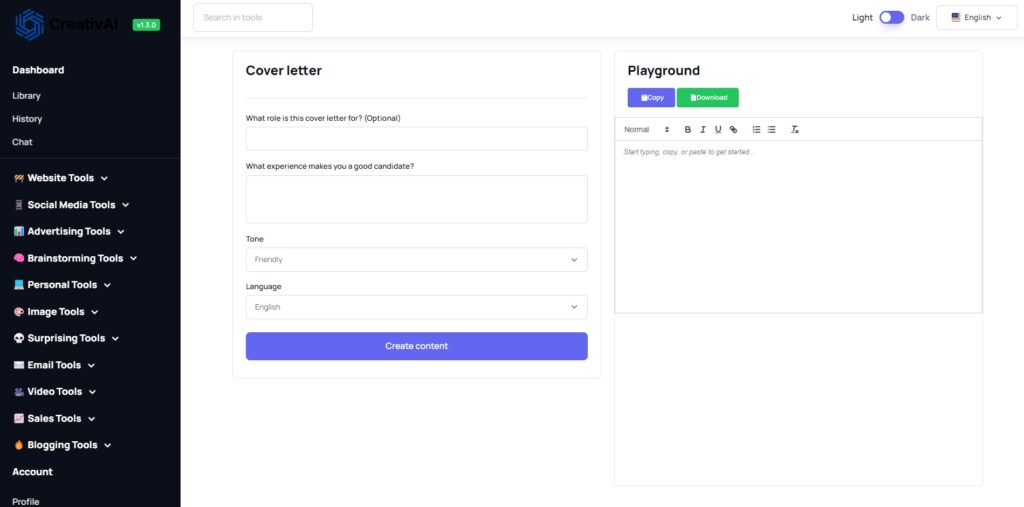Insert a bulleted list in the editor

771,129
